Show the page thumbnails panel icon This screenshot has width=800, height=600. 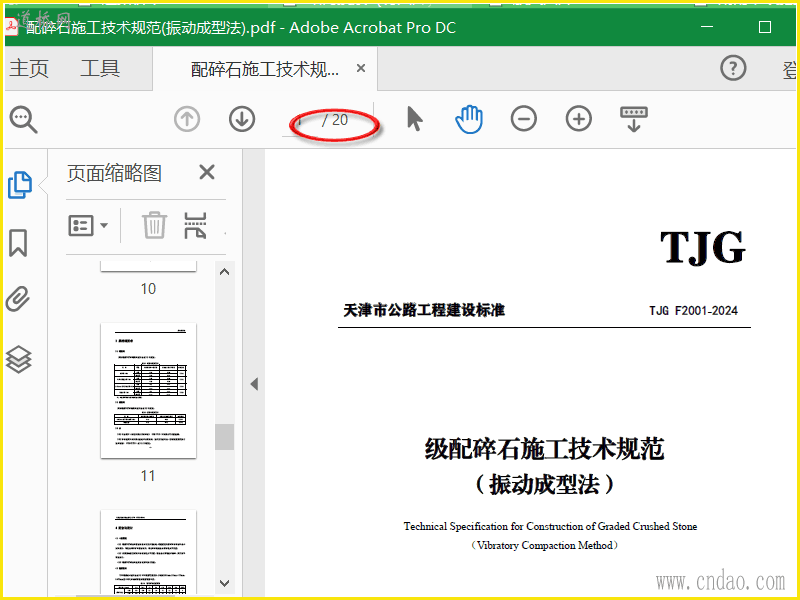pyautogui.click(x=20, y=185)
